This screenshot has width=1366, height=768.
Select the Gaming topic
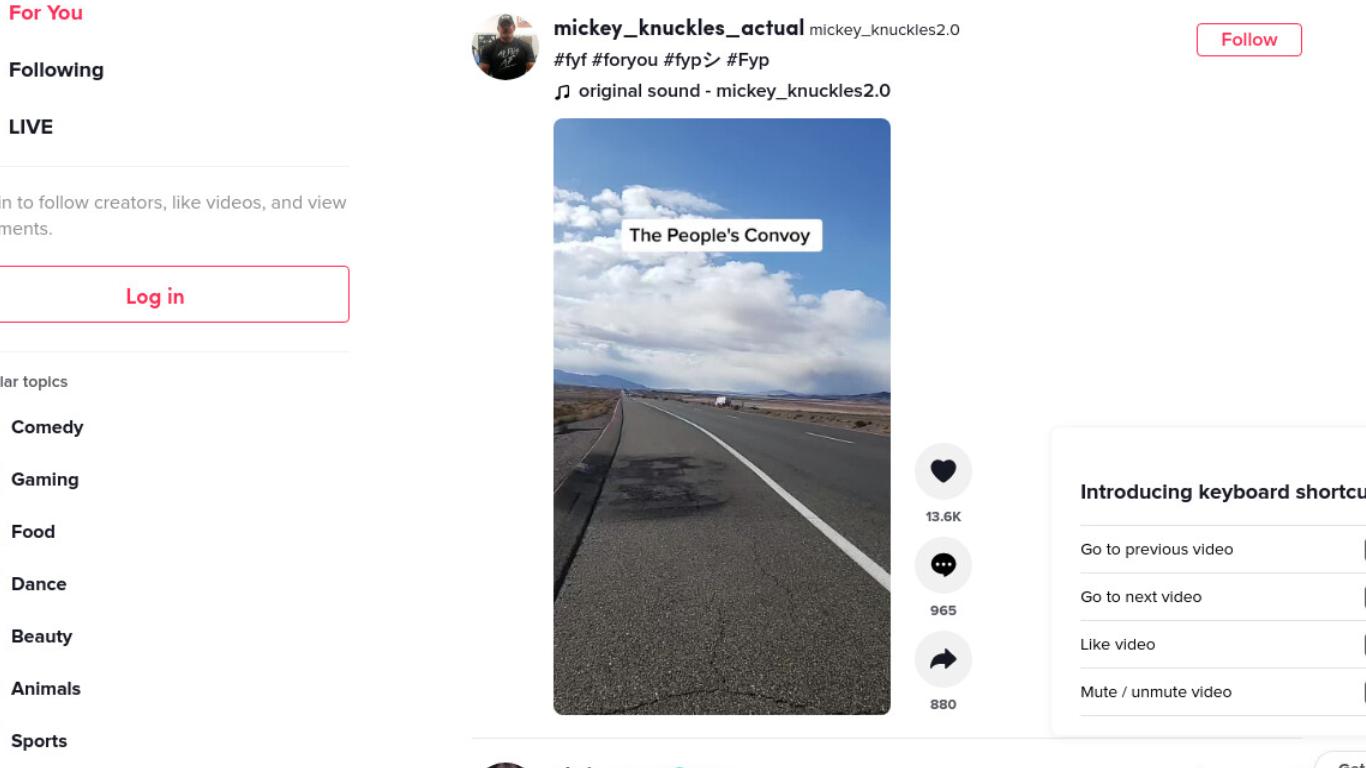coord(45,479)
